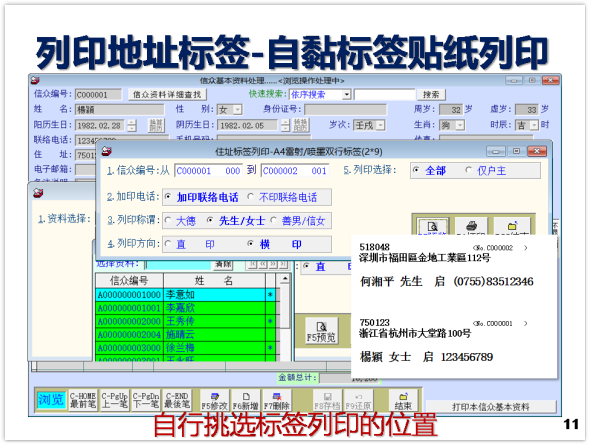Viewport: 590px width, 445px height.
Task: Click the 资料选择 dialog title icon
Action: point(38,193)
